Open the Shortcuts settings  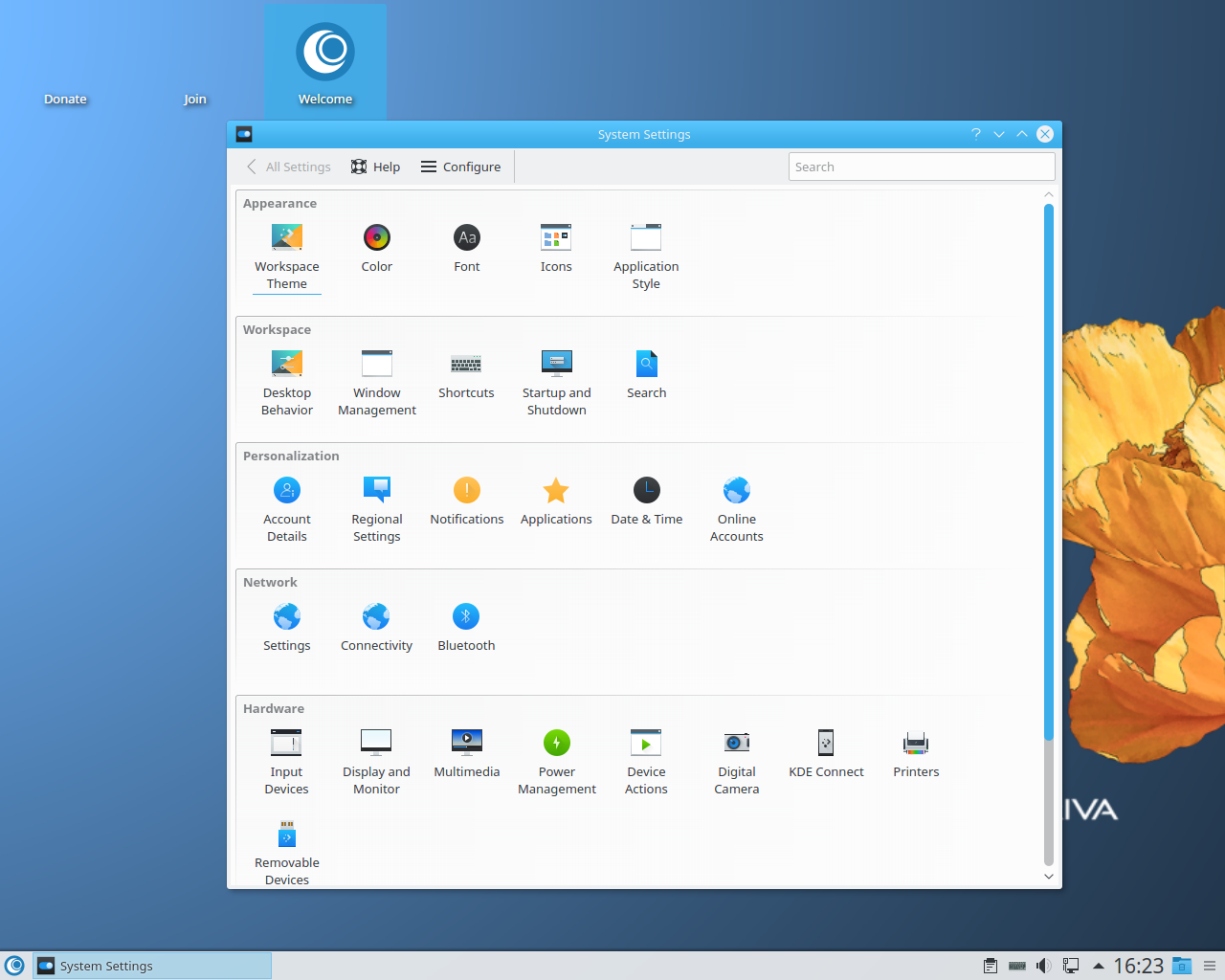click(466, 374)
